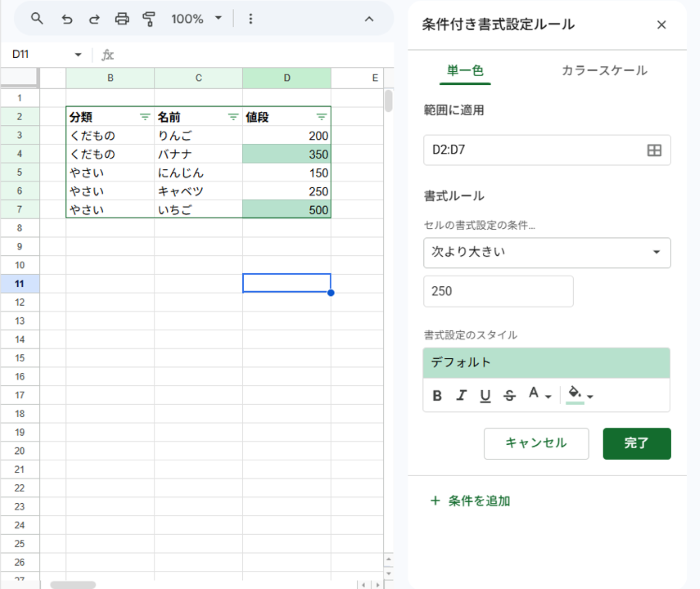Toggle underline in formatting style
The width and height of the screenshot is (700, 589).
pyautogui.click(x=485, y=396)
